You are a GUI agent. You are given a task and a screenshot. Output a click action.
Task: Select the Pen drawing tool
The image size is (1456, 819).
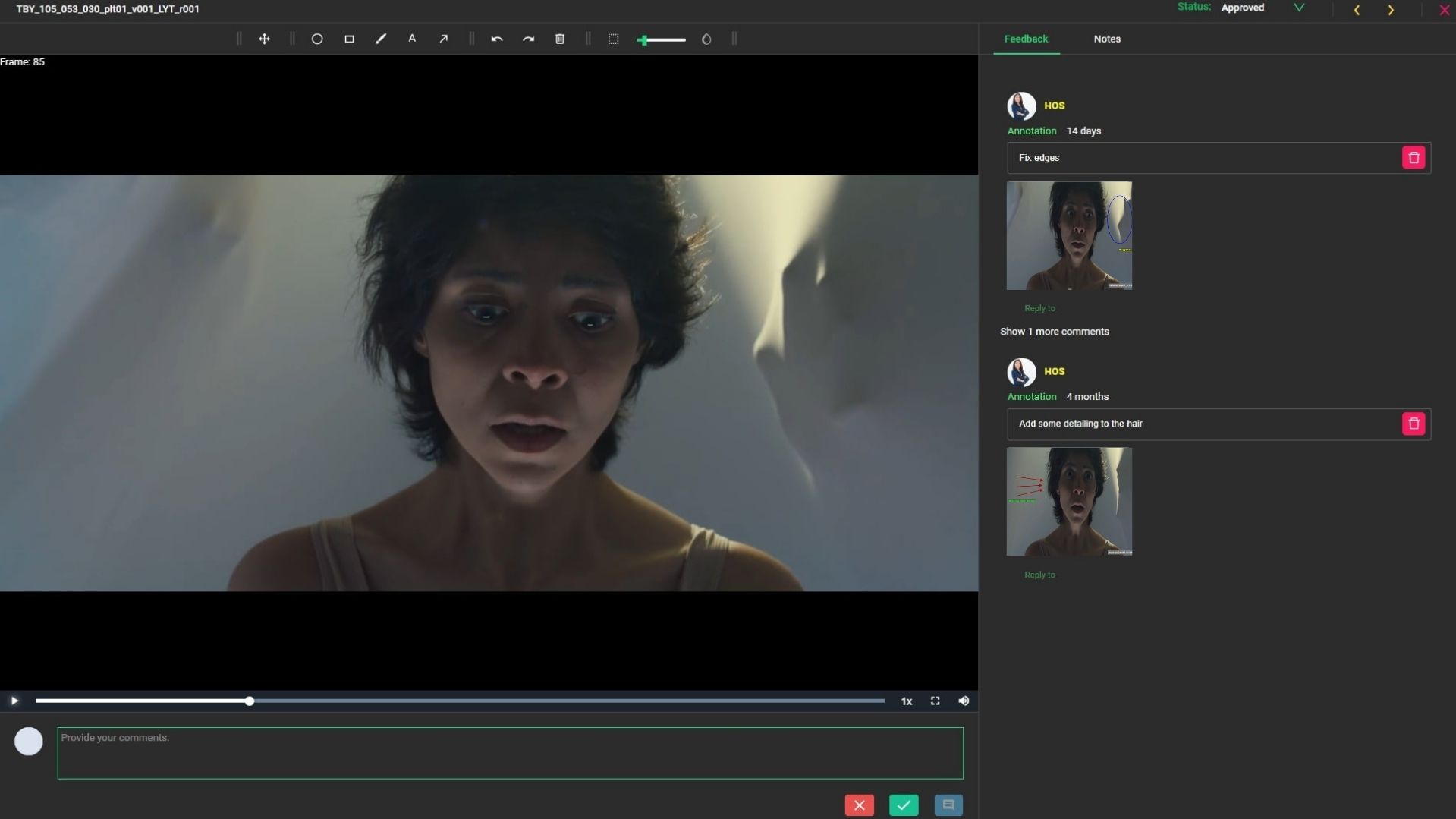tap(381, 39)
